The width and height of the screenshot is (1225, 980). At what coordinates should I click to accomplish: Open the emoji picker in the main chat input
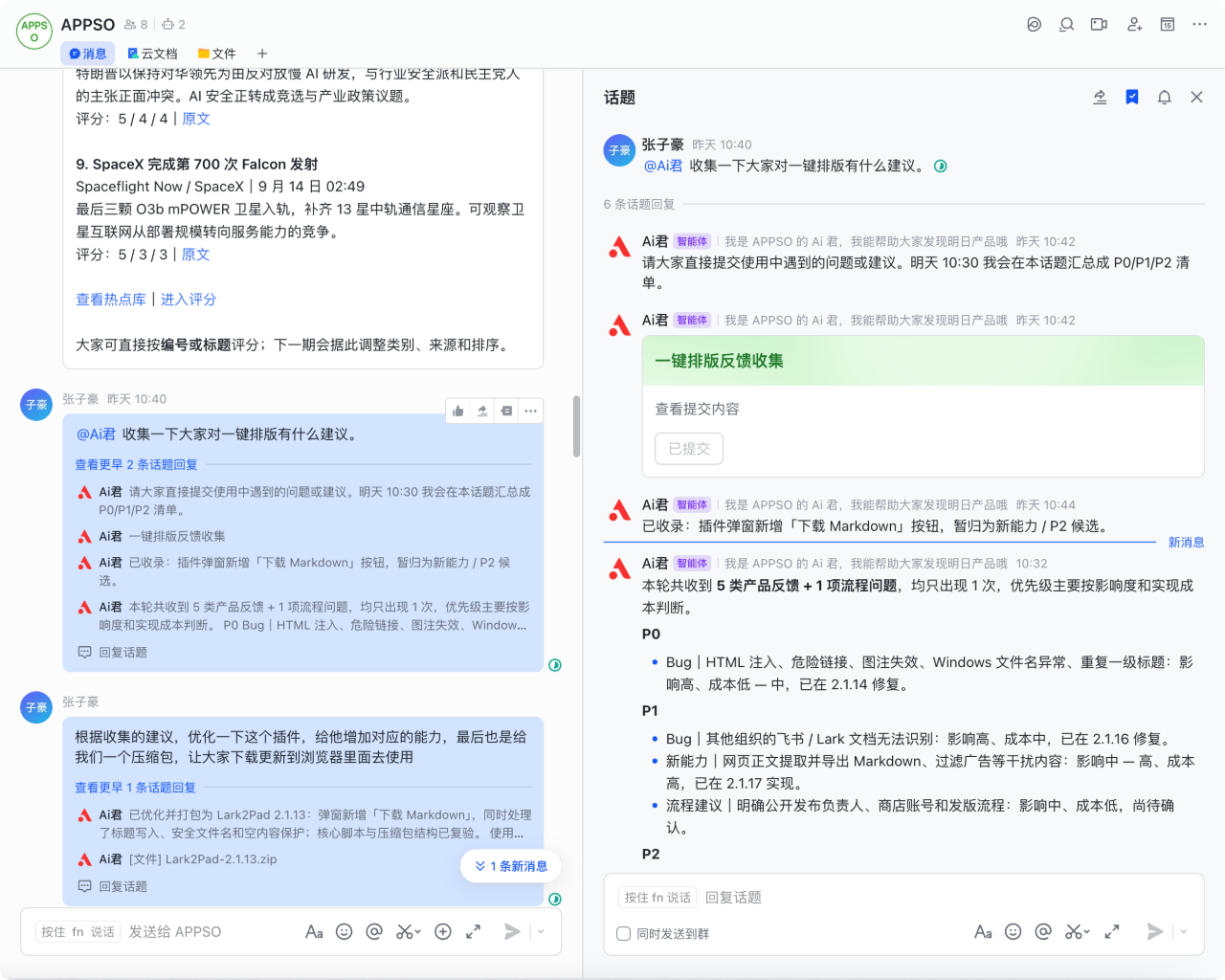click(345, 931)
